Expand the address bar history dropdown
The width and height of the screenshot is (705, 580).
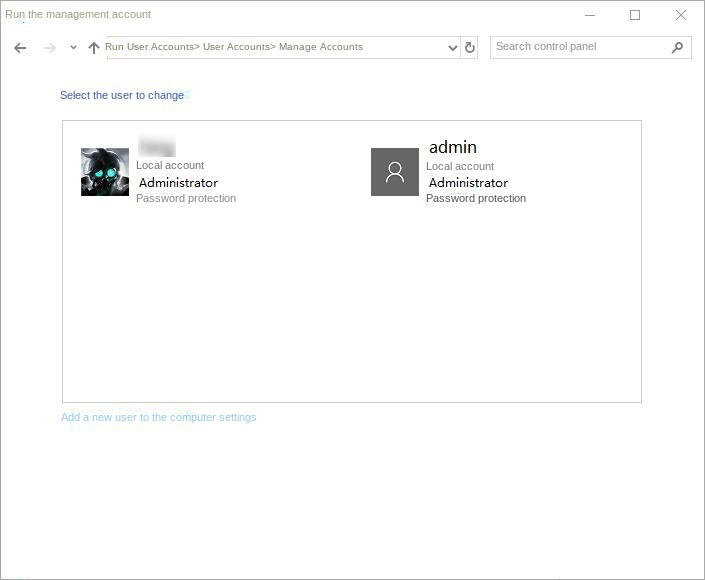(x=453, y=48)
